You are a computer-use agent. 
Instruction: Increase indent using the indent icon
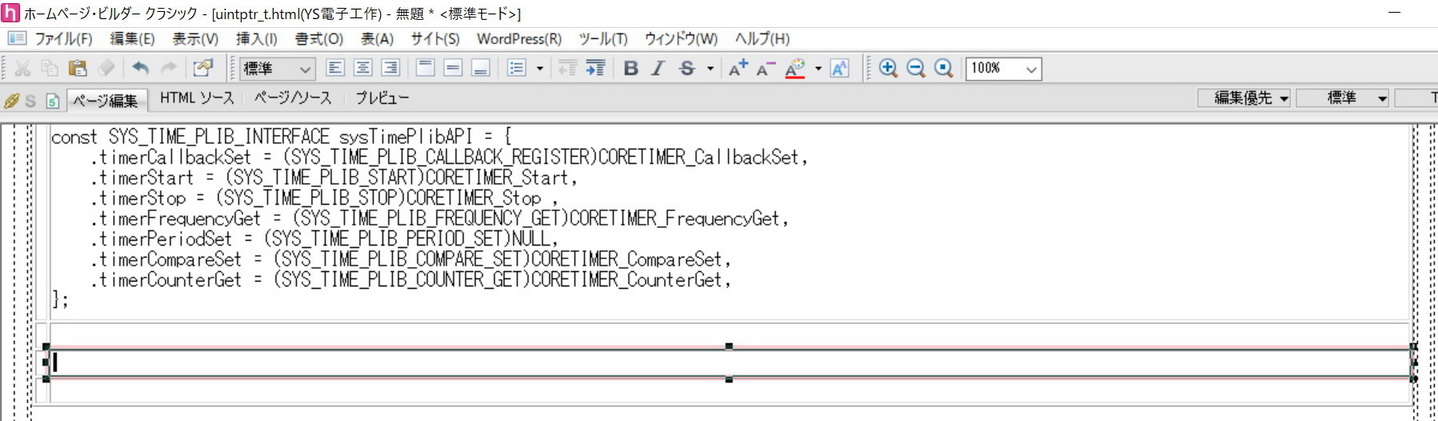point(595,69)
